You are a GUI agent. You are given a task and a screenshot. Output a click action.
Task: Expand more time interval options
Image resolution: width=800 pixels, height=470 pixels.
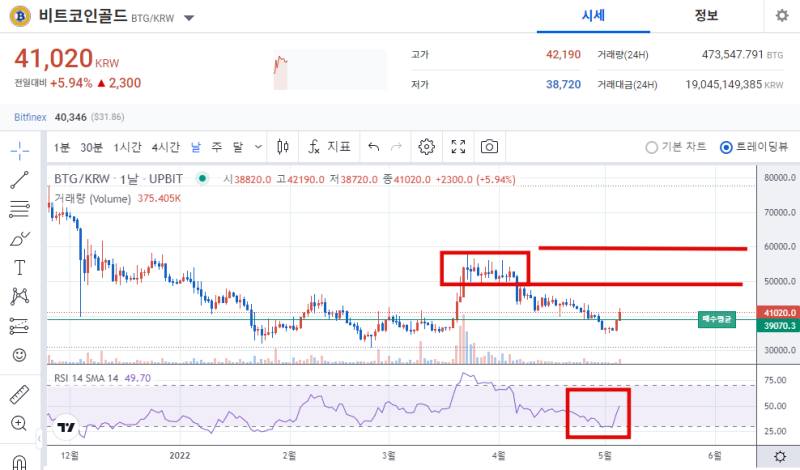[x=258, y=147]
